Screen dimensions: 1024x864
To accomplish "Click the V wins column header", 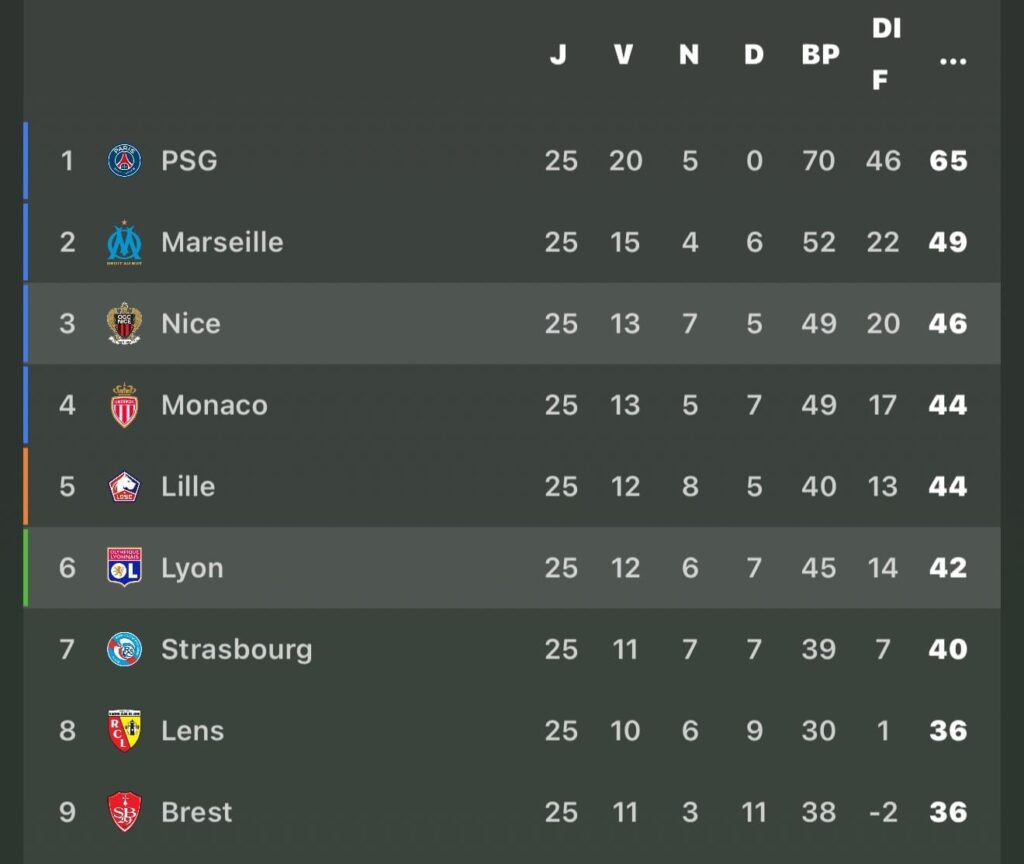I will (624, 54).
